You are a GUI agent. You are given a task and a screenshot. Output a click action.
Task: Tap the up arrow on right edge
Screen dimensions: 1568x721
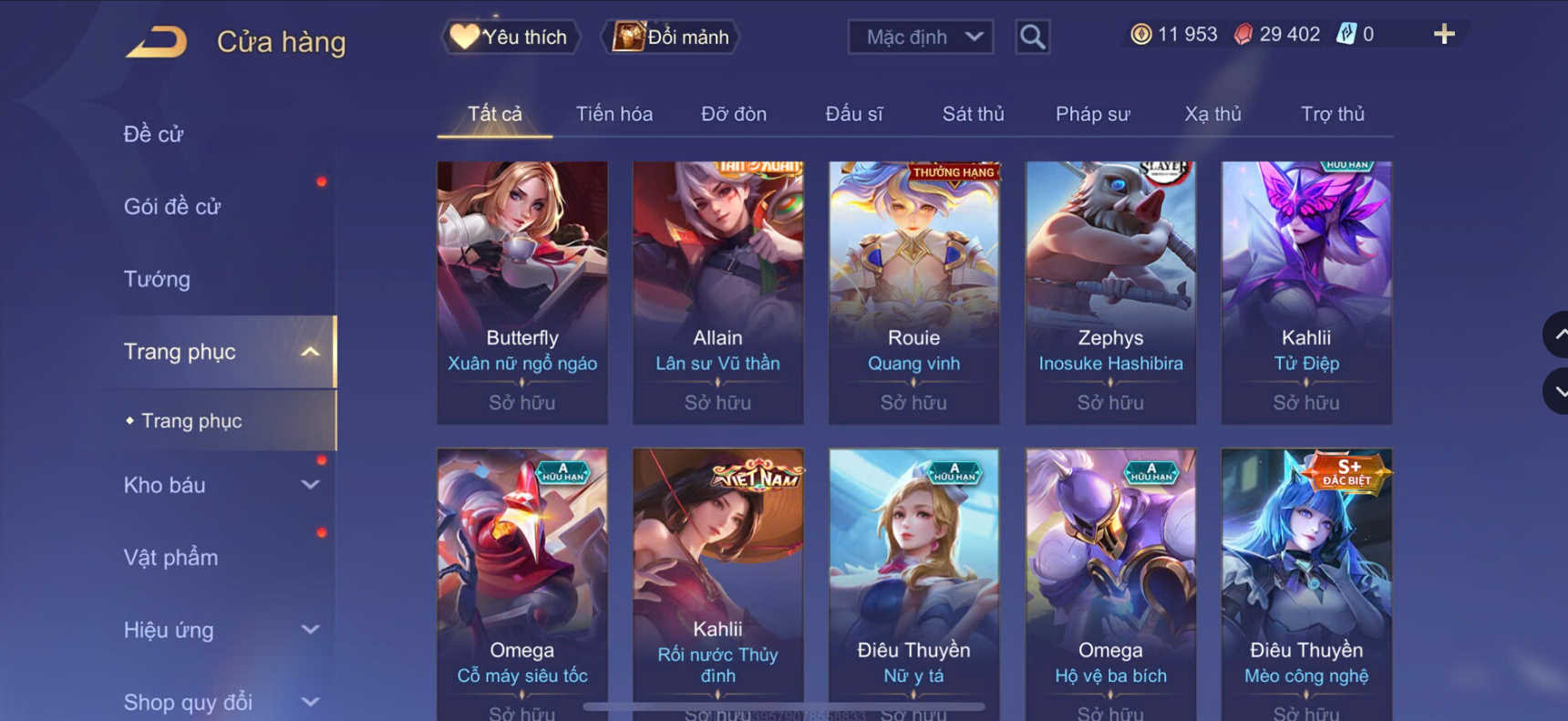click(1557, 335)
